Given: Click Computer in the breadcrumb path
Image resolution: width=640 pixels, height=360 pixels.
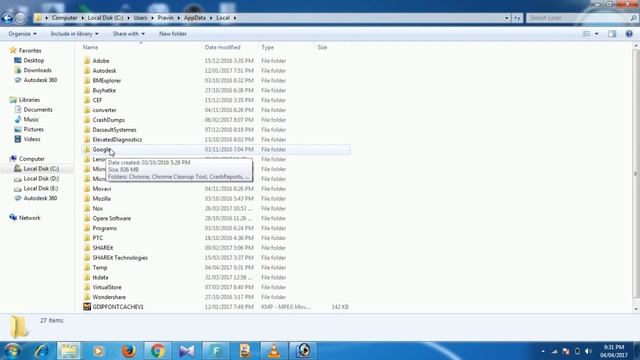Looking at the screenshot, I should click(x=64, y=18).
